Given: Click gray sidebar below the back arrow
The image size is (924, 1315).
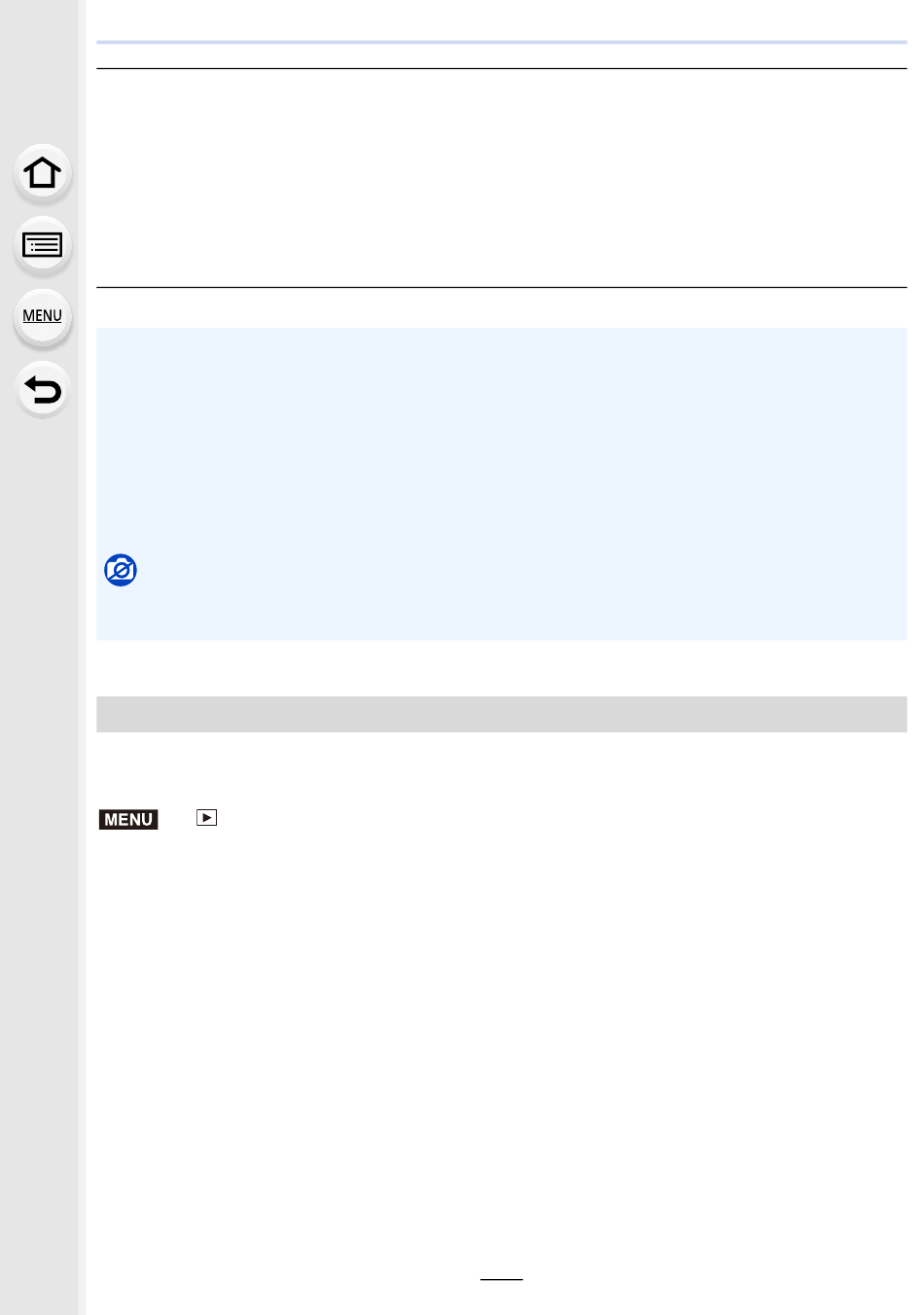Looking at the screenshot, I should (42, 827).
